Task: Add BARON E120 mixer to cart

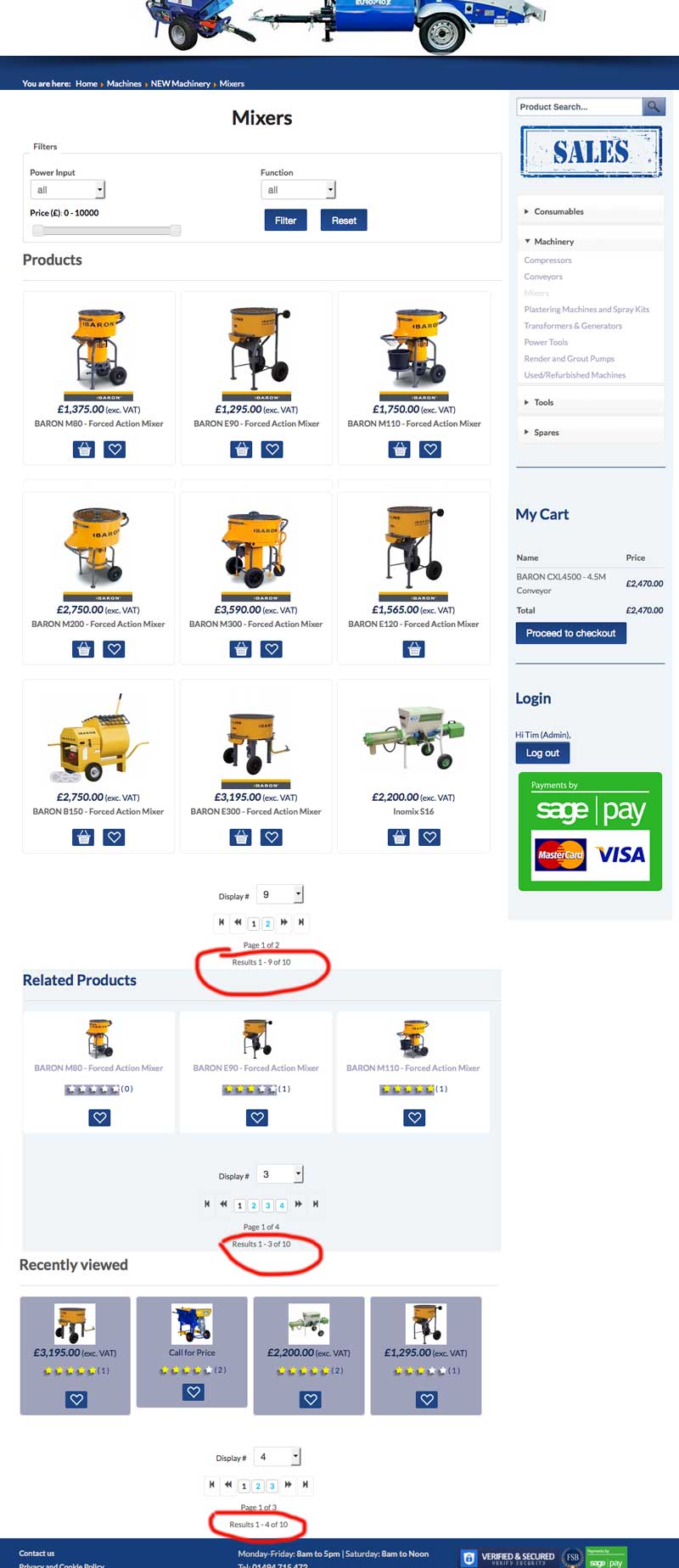Action: coord(414,649)
